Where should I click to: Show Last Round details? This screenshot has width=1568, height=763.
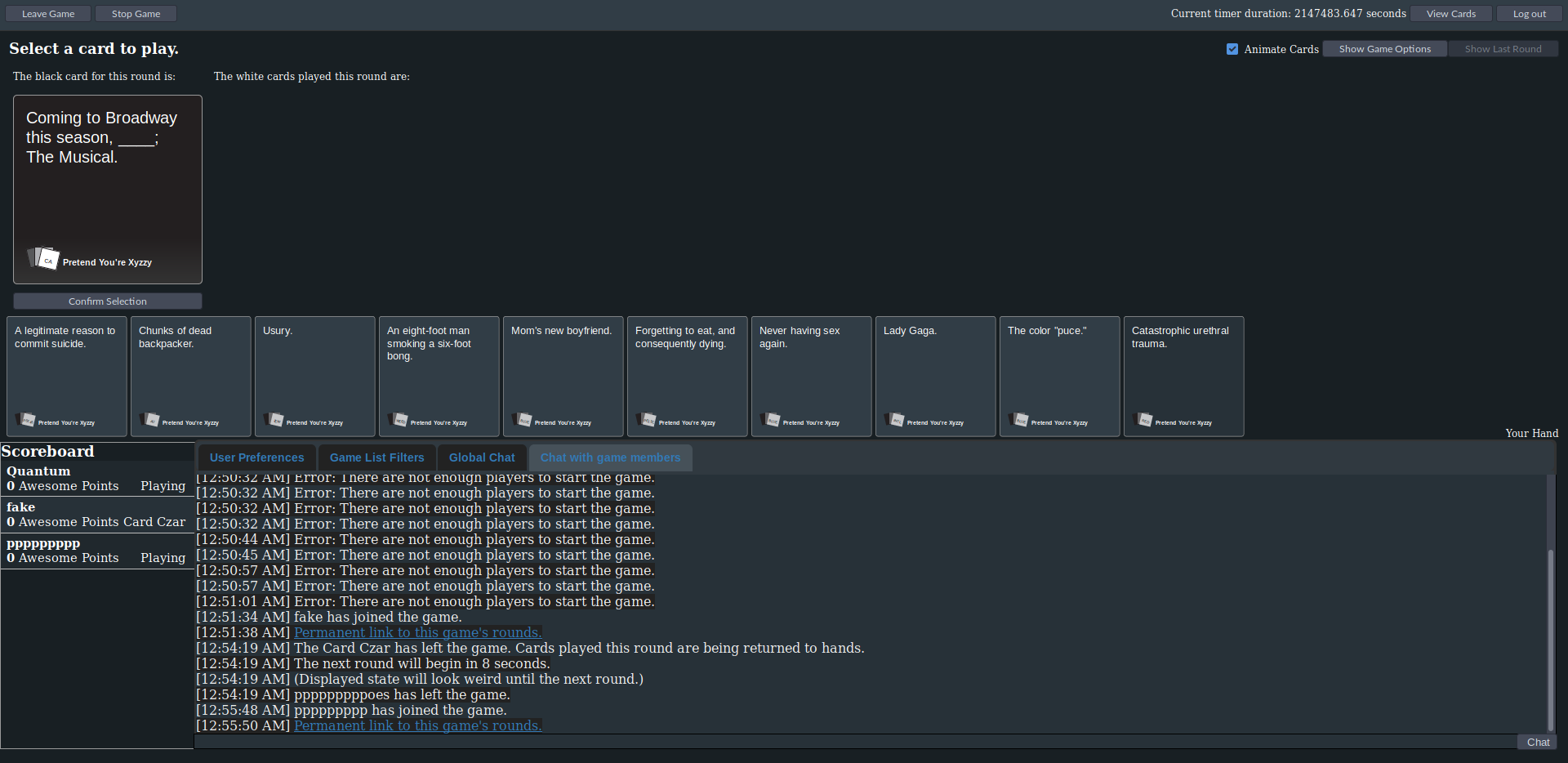[x=1503, y=48]
